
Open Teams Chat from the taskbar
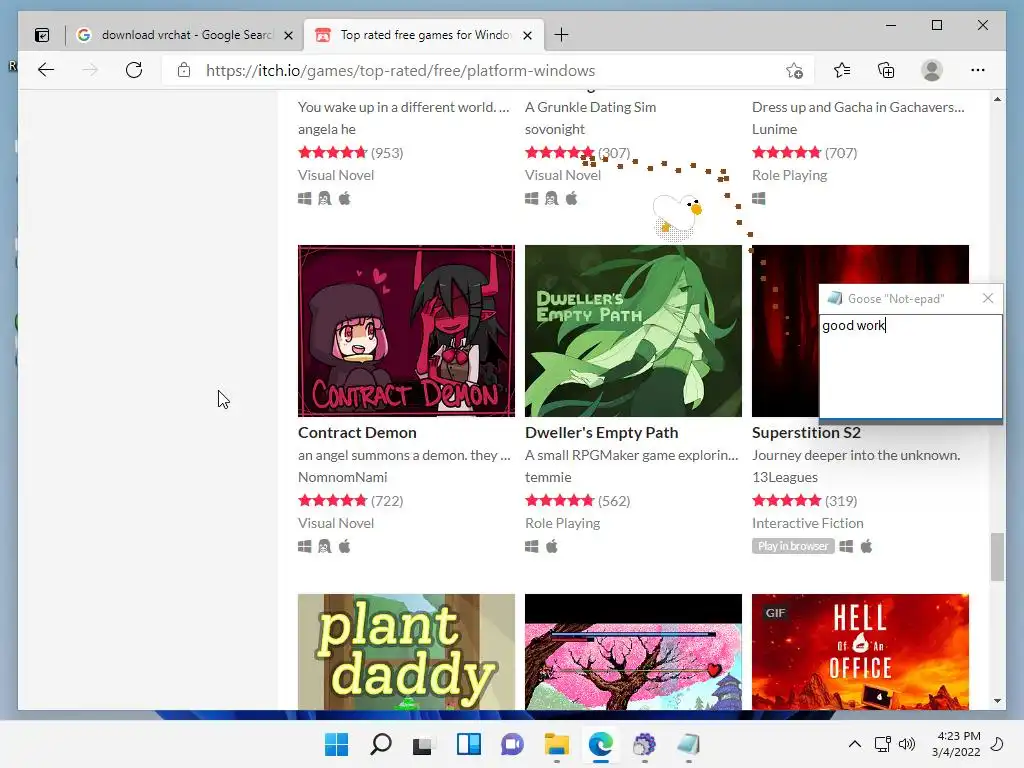pyautogui.click(x=512, y=744)
